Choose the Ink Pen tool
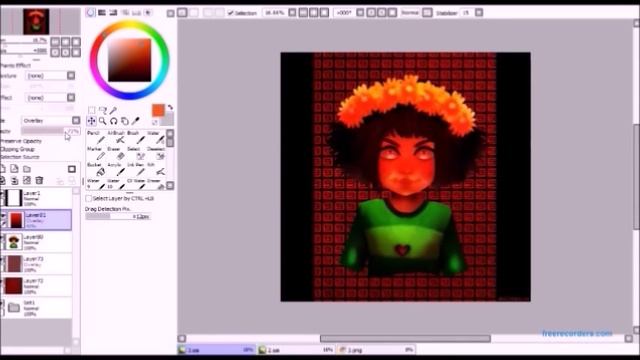 pyautogui.click(x=136, y=170)
